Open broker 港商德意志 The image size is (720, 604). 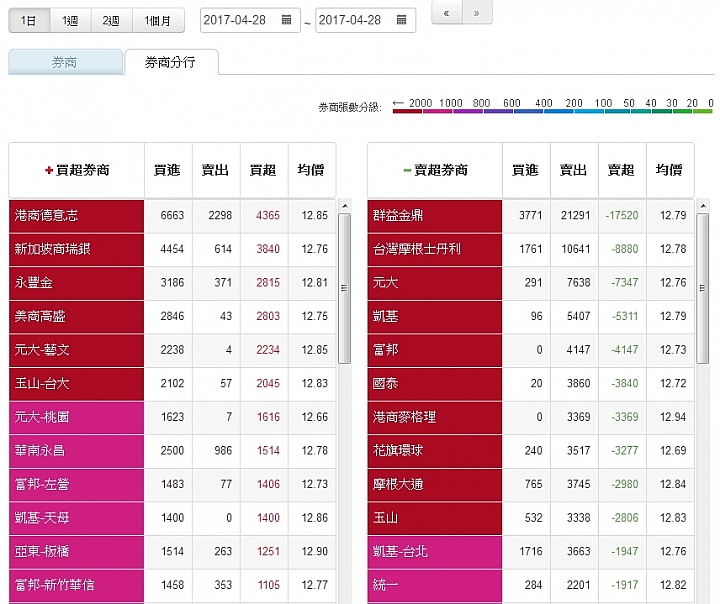[76, 216]
